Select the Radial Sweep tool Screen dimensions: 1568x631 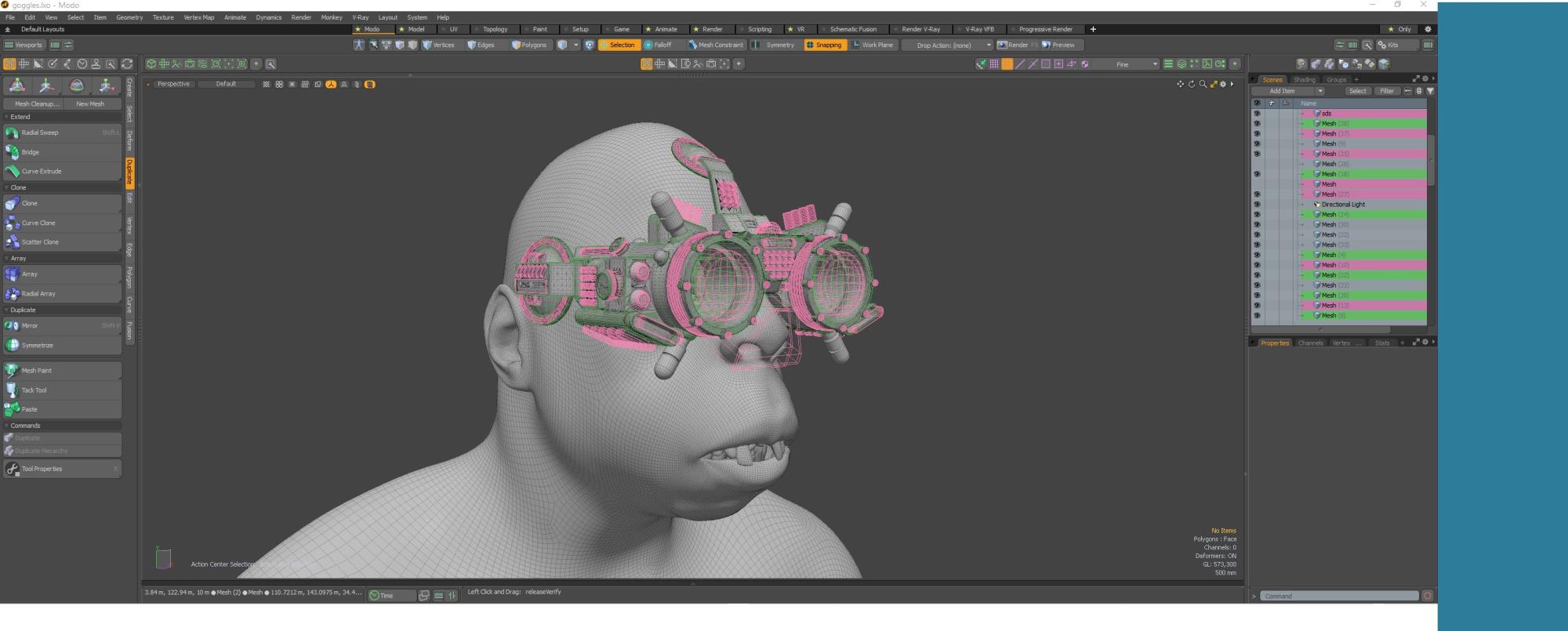(x=62, y=132)
